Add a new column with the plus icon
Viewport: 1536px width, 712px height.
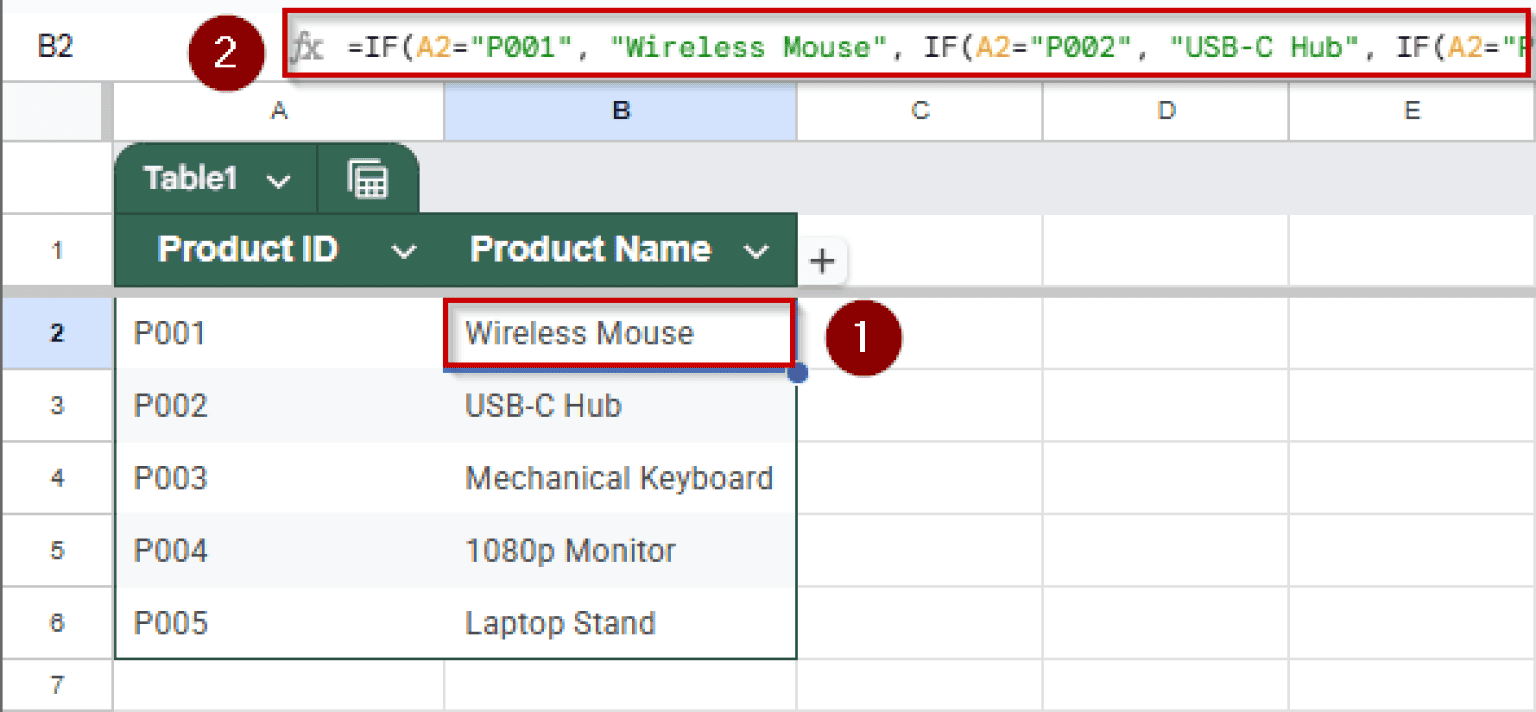coord(822,262)
